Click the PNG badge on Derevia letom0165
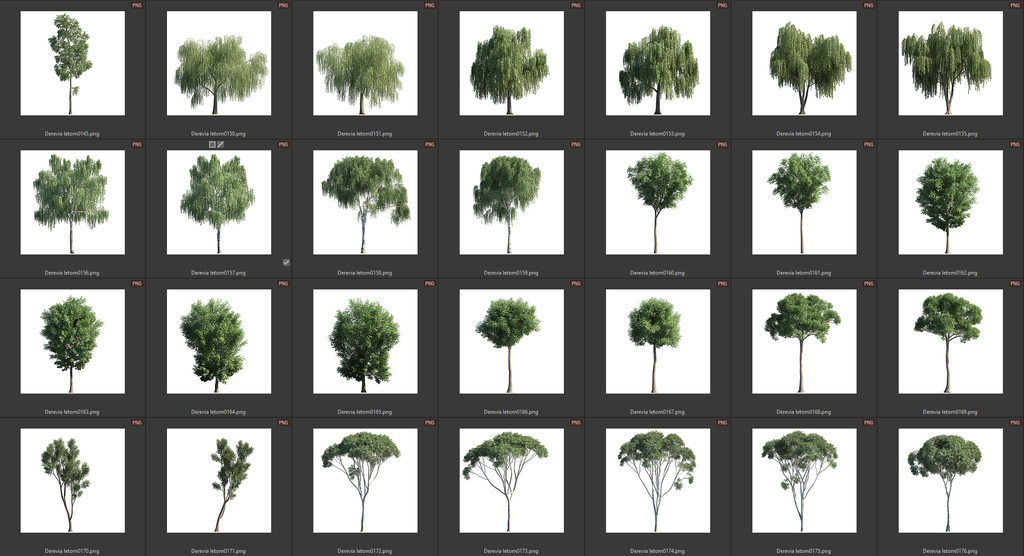This screenshot has width=1024, height=556. coord(430,284)
